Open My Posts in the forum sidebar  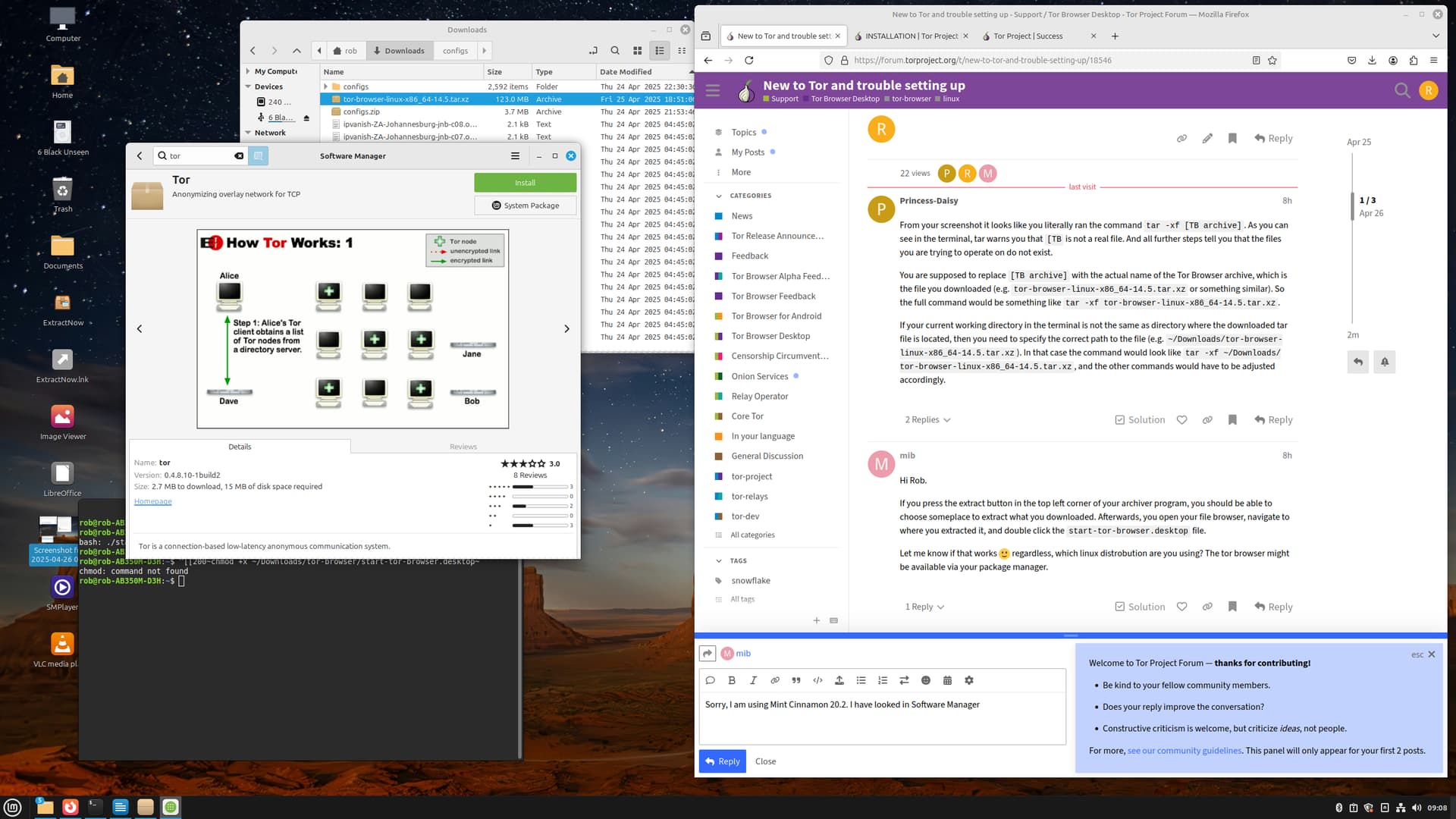pyautogui.click(x=748, y=152)
